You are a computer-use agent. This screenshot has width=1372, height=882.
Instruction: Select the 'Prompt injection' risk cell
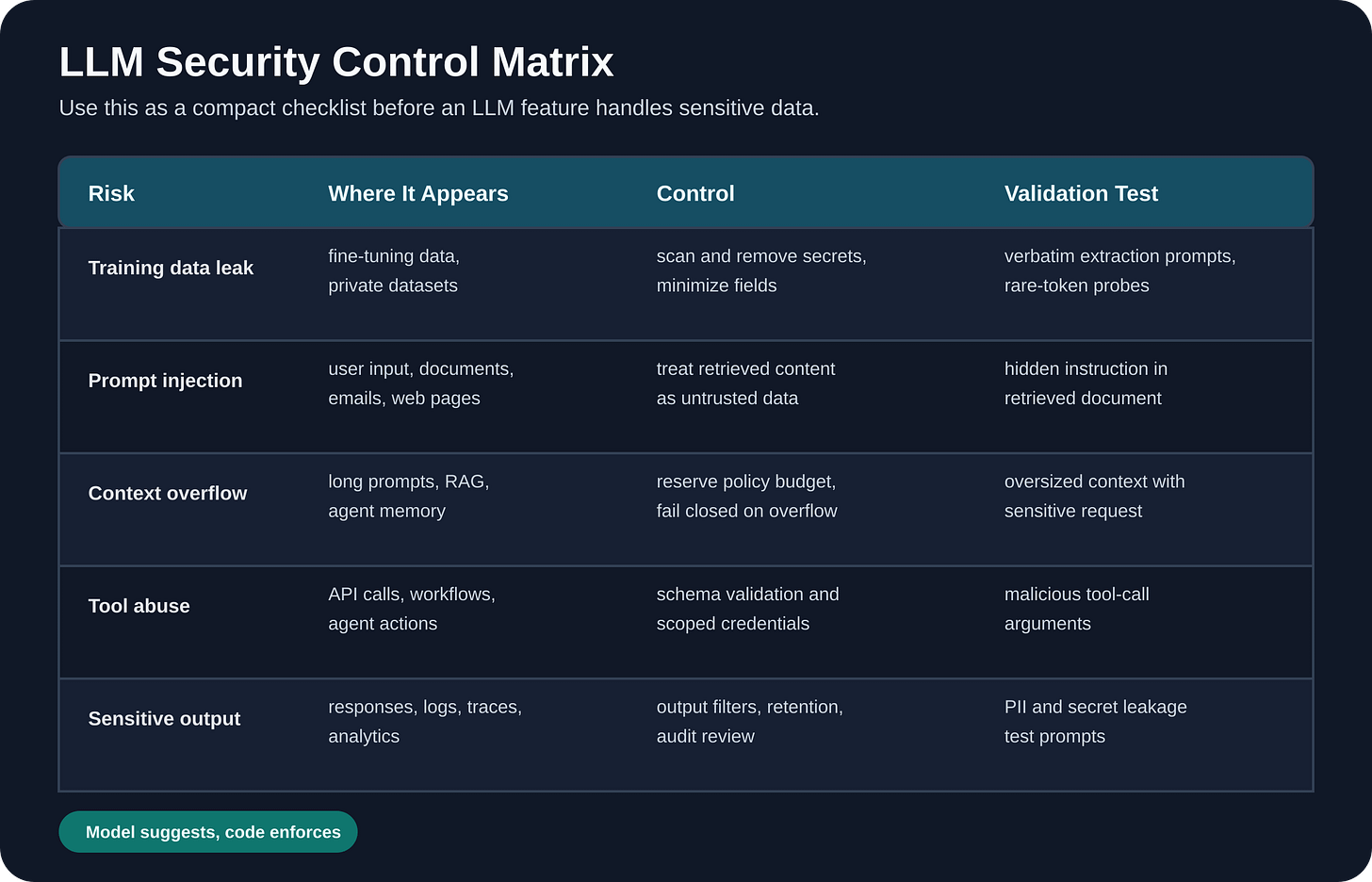coord(165,381)
